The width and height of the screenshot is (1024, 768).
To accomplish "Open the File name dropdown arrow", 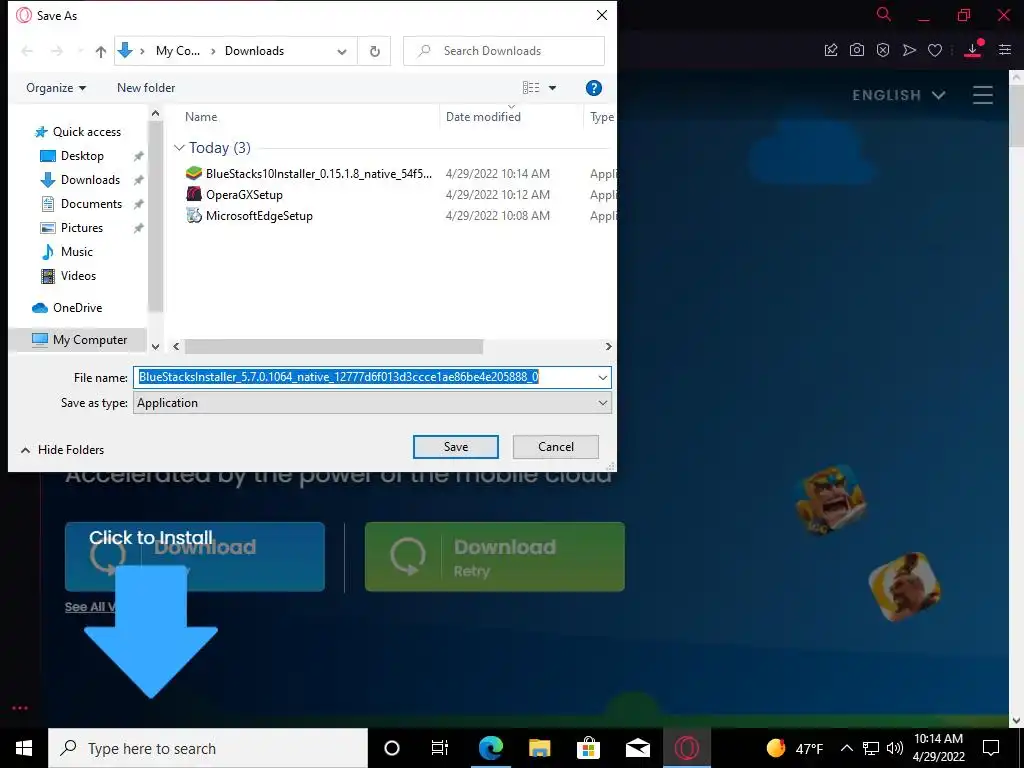I will click(x=602, y=377).
